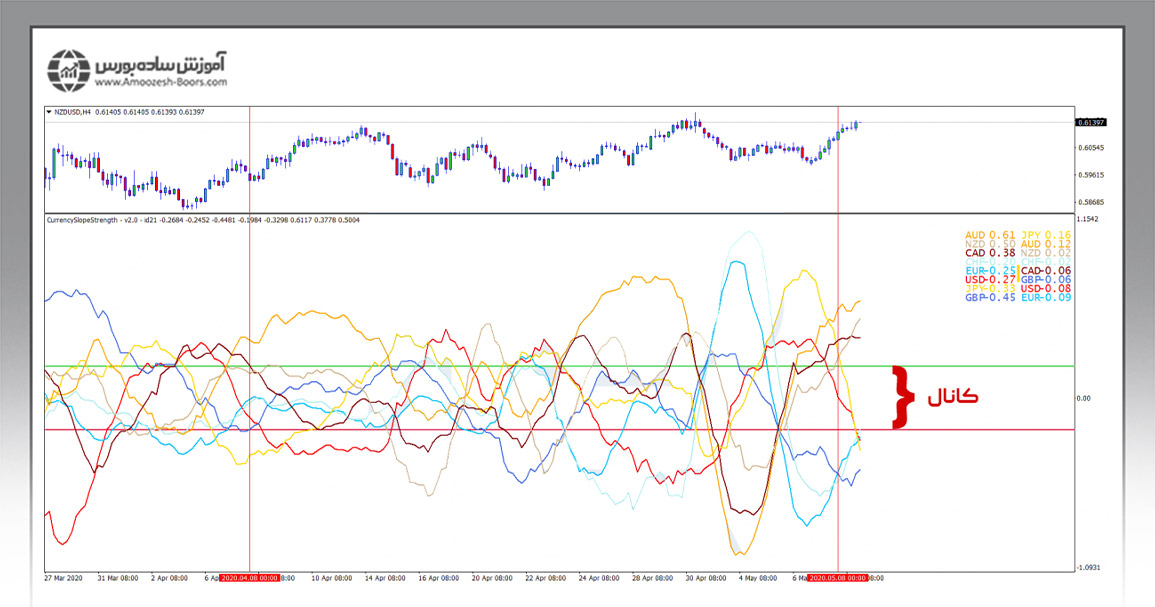Click the Amoozesh-Boors globe logo icon
The height and width of the screenshot is (607, 1155).
(69, 70)
